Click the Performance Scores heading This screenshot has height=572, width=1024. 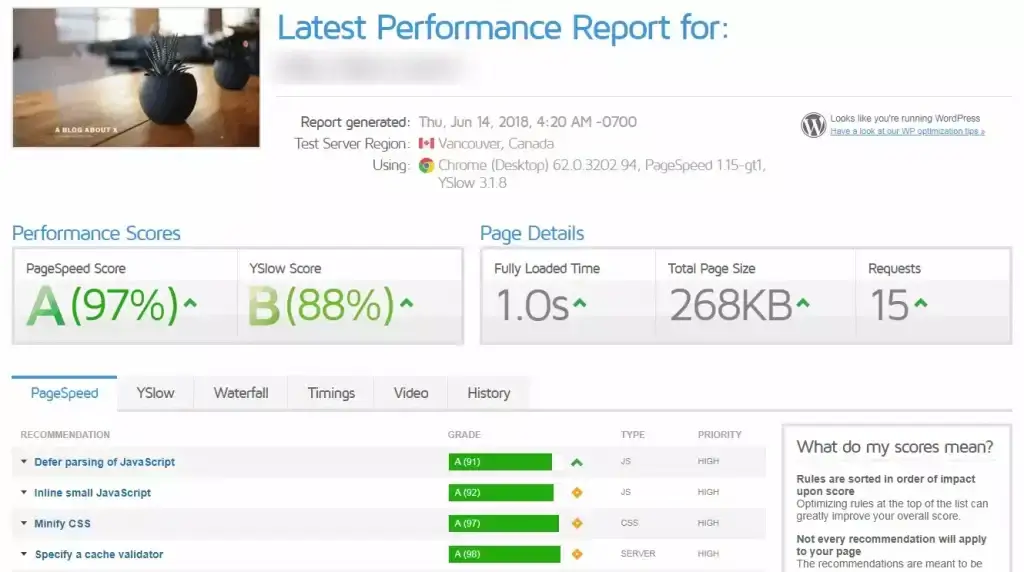click(96, 233)
